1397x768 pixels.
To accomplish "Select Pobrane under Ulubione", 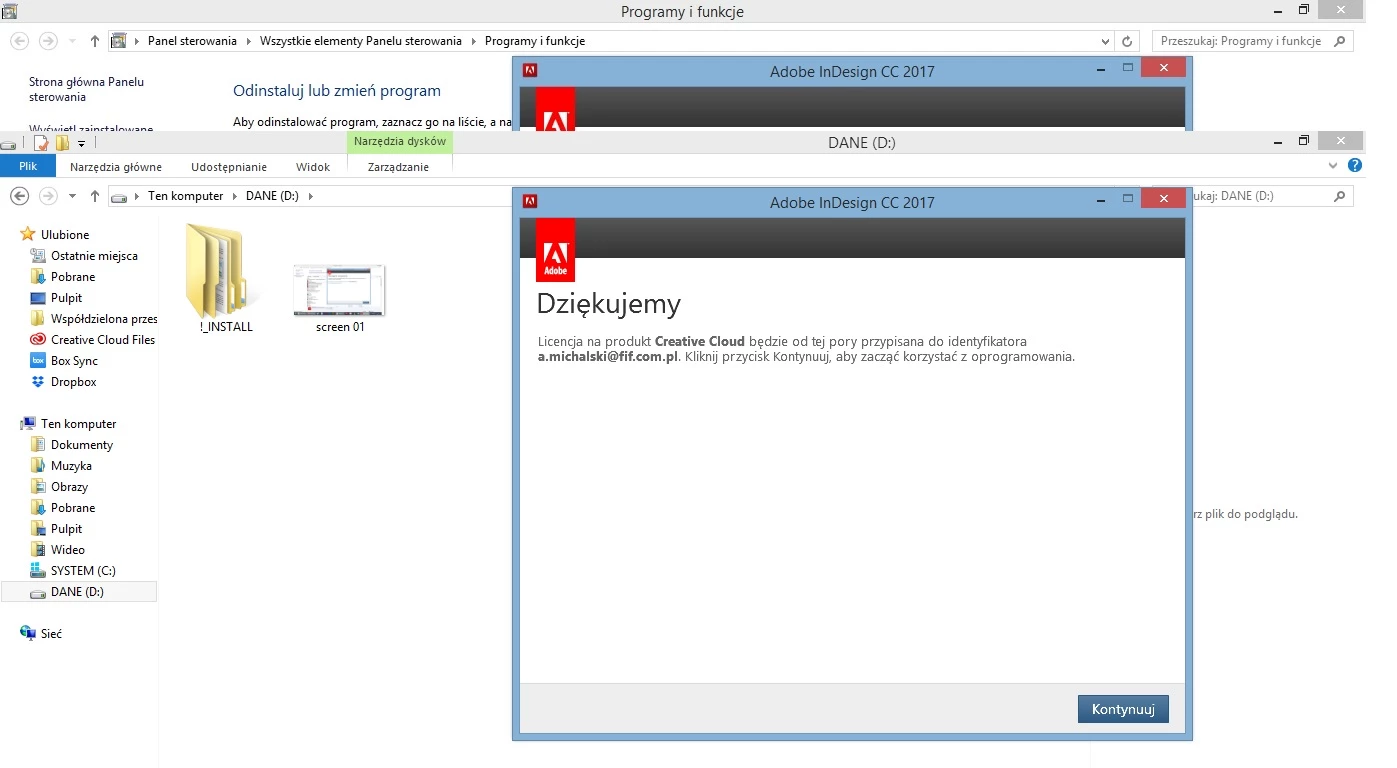I will [73, 277].
